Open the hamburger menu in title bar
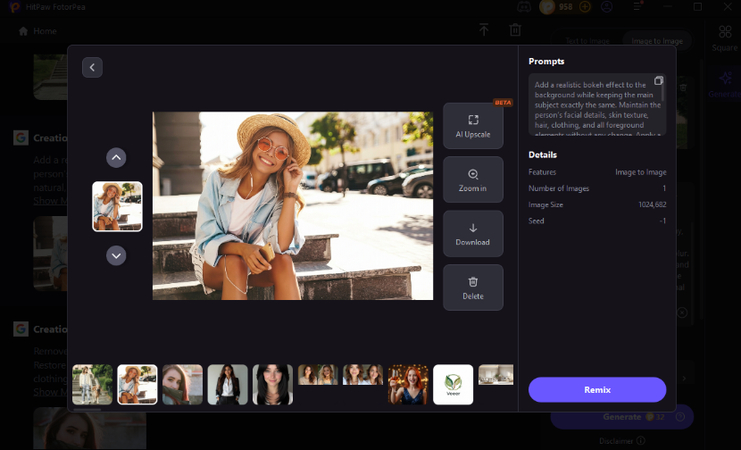 638,7
